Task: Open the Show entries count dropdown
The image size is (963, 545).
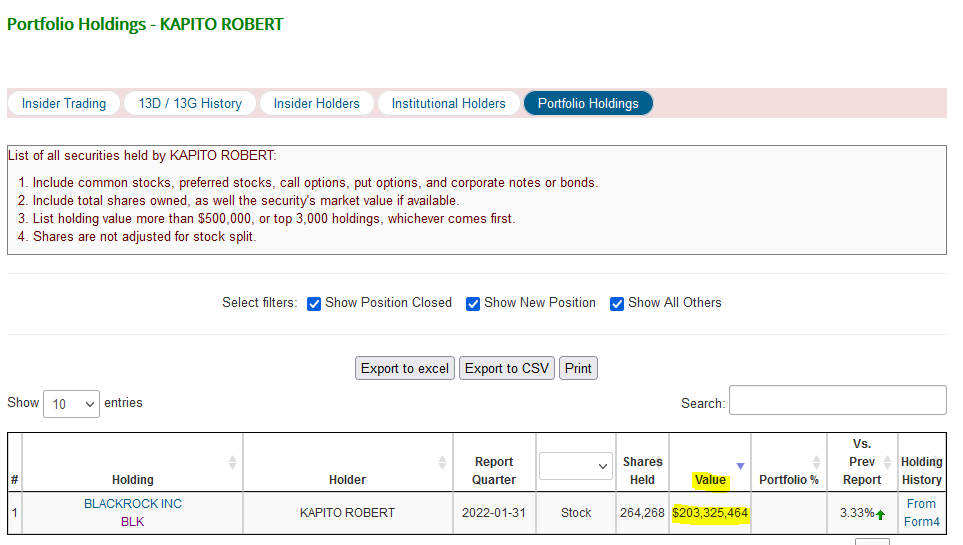Action: pos(71,404)
